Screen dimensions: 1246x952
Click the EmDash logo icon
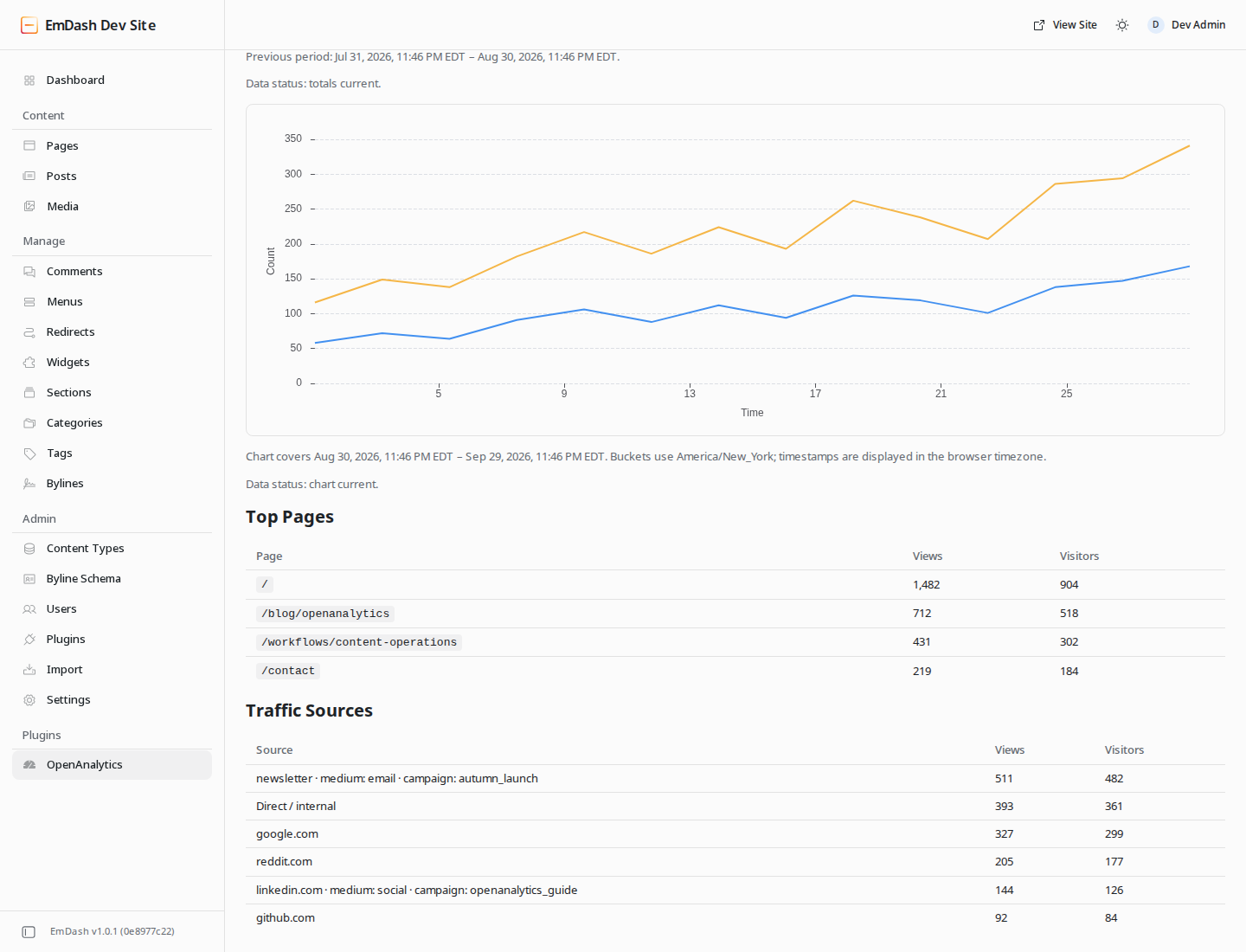(x=29, y=25)
